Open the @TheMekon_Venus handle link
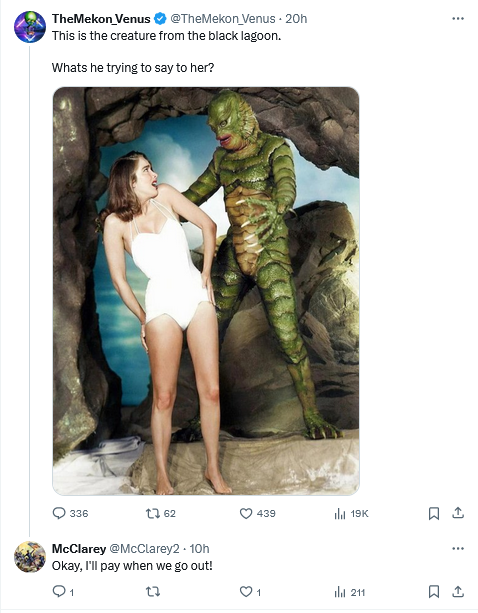 tap(223, 18)
